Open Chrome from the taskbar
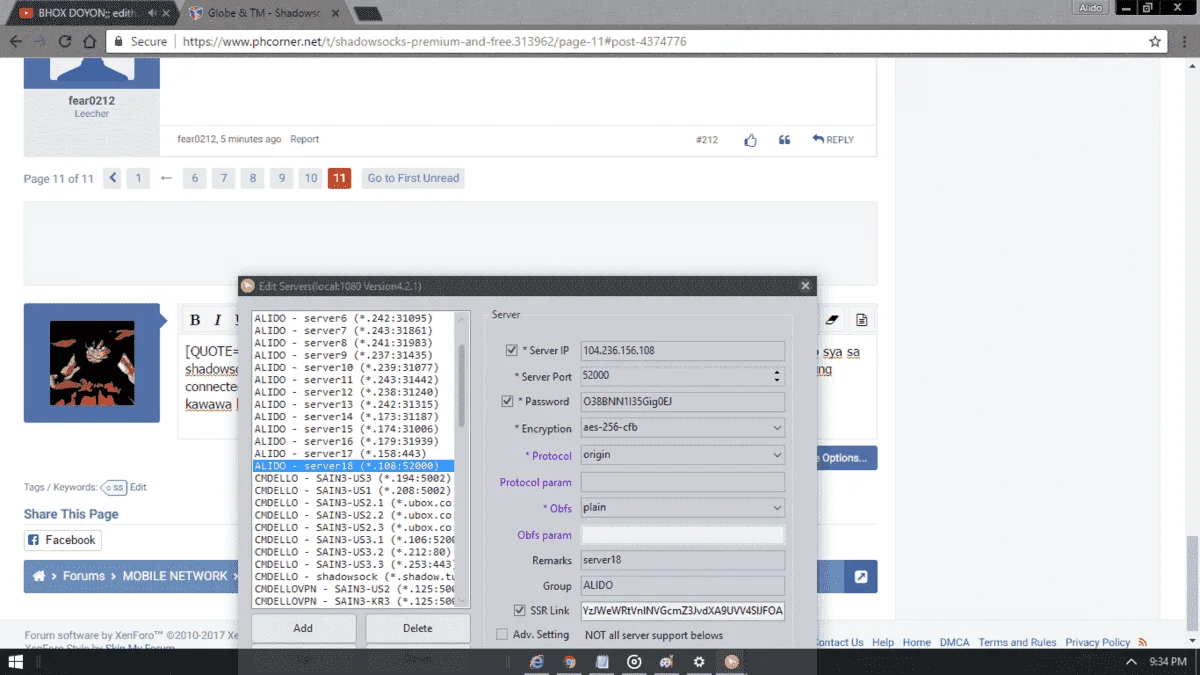This screenshot has width=1200, height=675. 569,662
